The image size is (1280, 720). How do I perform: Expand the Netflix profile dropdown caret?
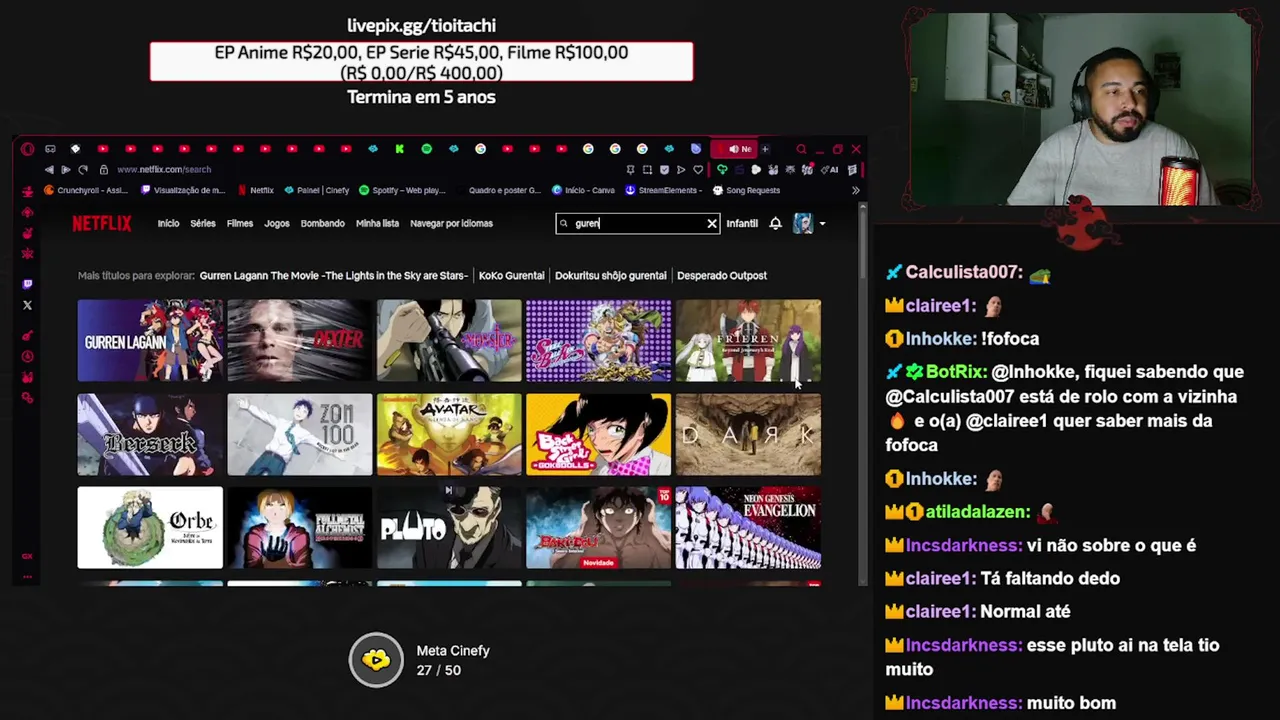(822, 224)
